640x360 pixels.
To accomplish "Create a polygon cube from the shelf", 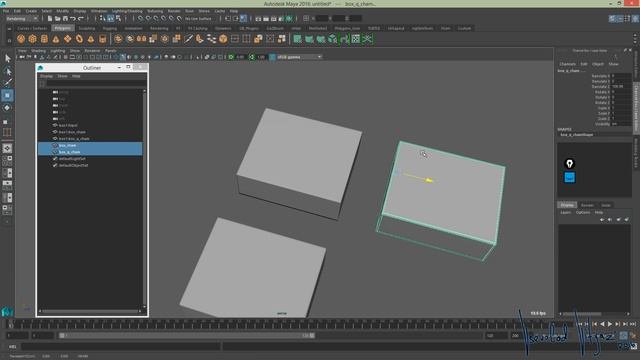I will (x=33, y=39).
